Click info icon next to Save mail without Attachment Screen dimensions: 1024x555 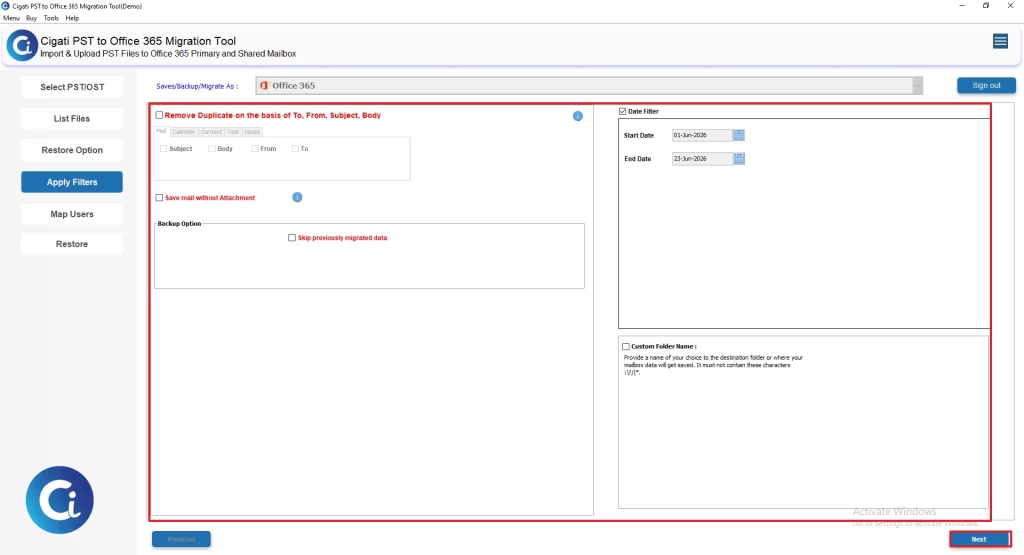(x=297, y=197)
